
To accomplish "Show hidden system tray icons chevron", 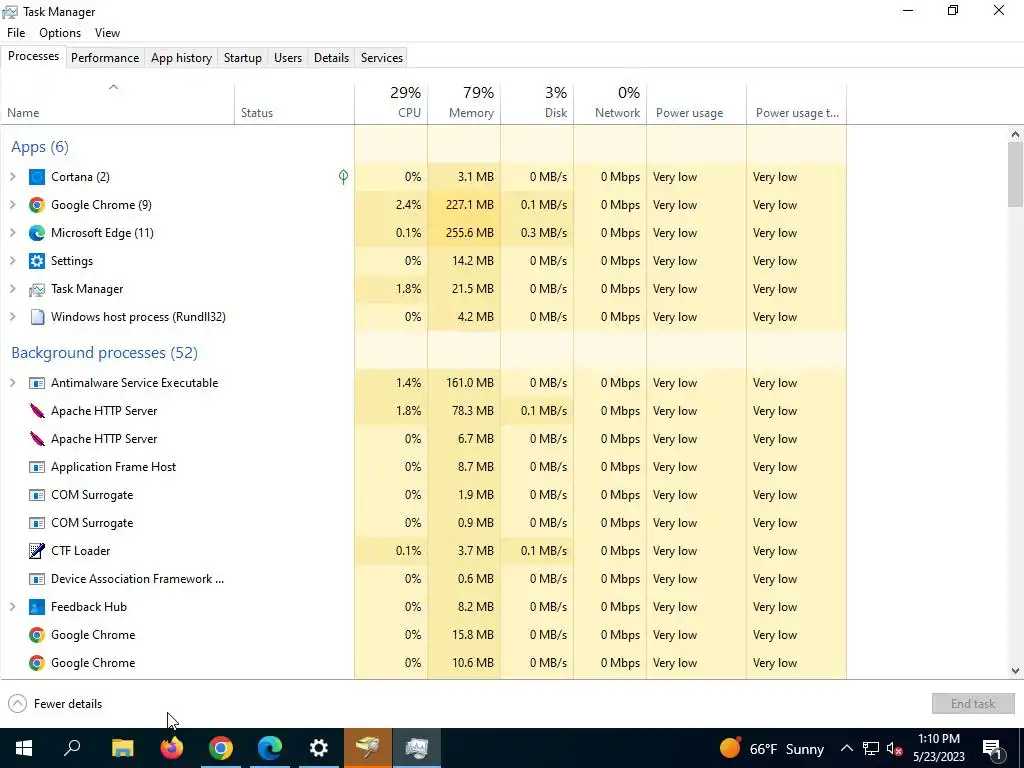I will click(846, 749).
